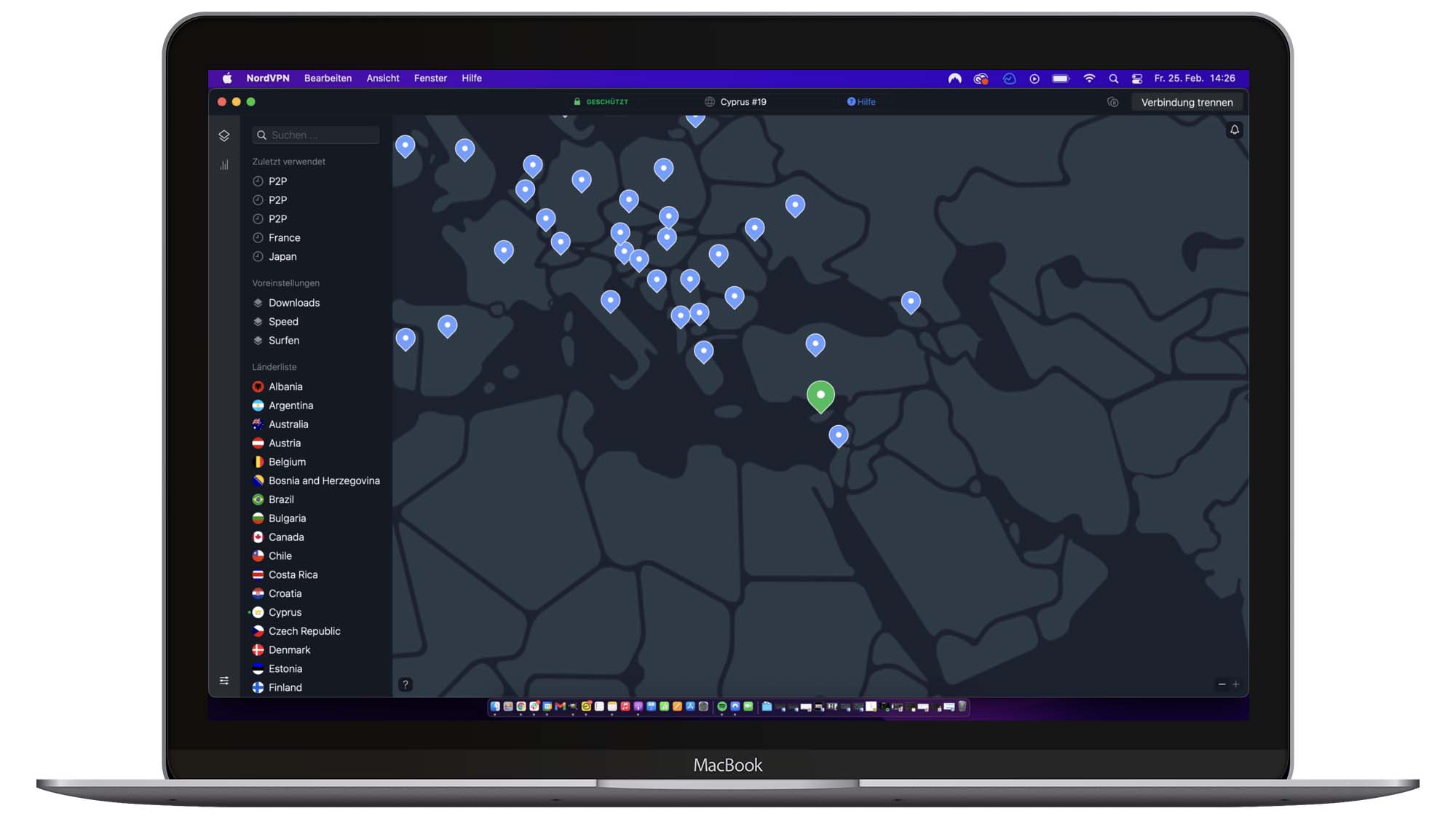Open statistics via the bar chart sidebar icon
The height and width of the screenshot is (819, 1456).
coord(223,165)
